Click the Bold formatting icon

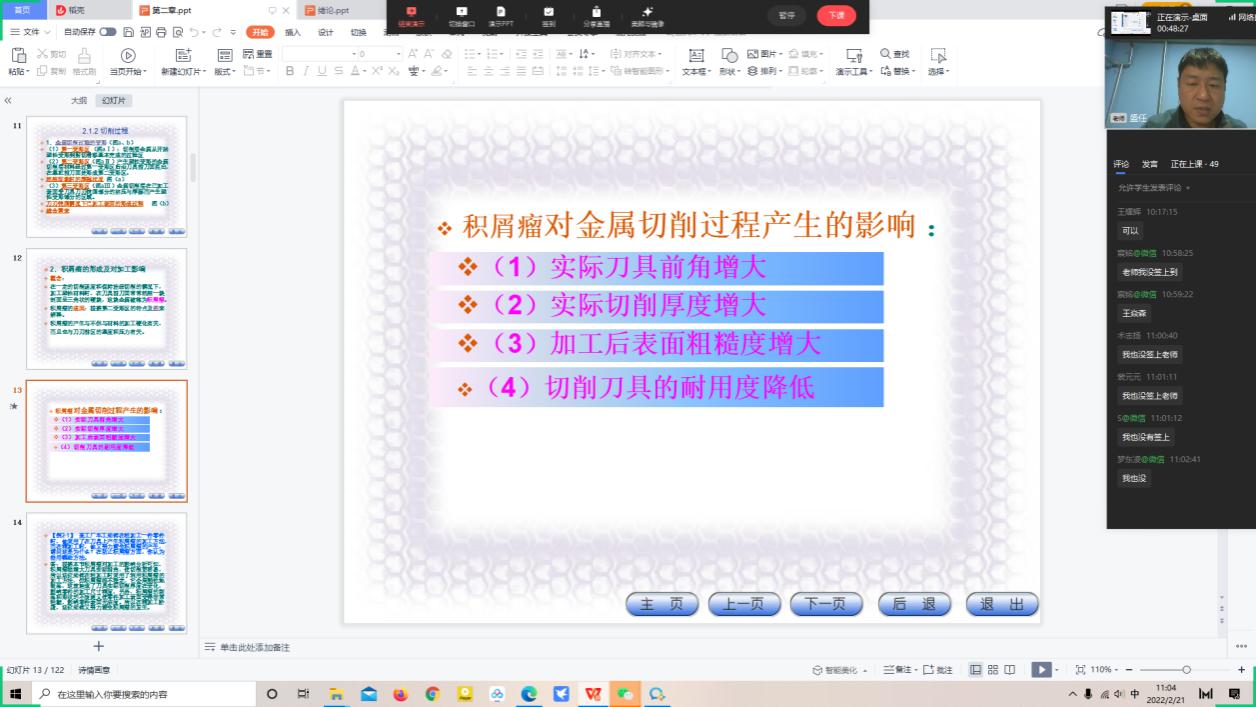290,71
